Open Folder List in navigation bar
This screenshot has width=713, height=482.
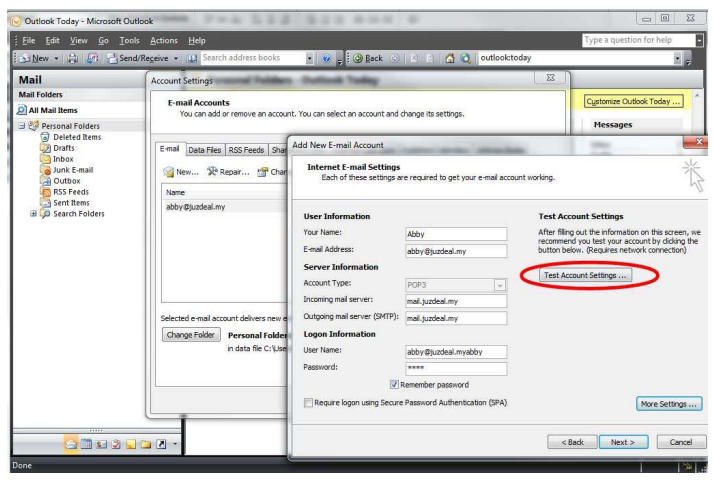(x=146, y=444)
